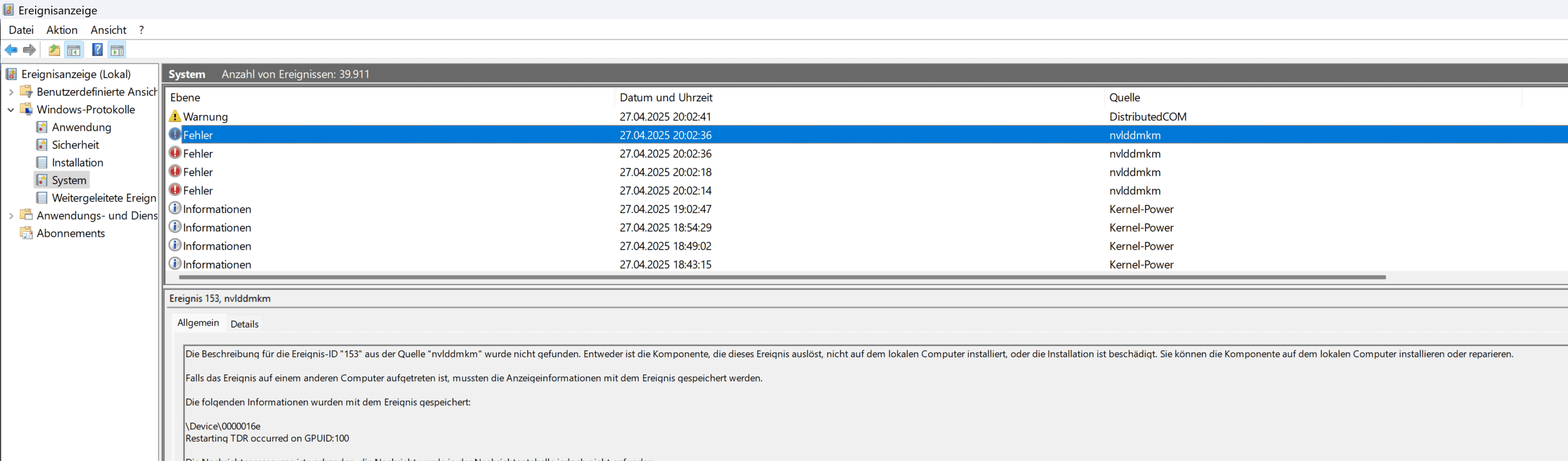The image size is (1568, 461).
Task: Select Abonnements in the tree
Action: click(71, 233)
